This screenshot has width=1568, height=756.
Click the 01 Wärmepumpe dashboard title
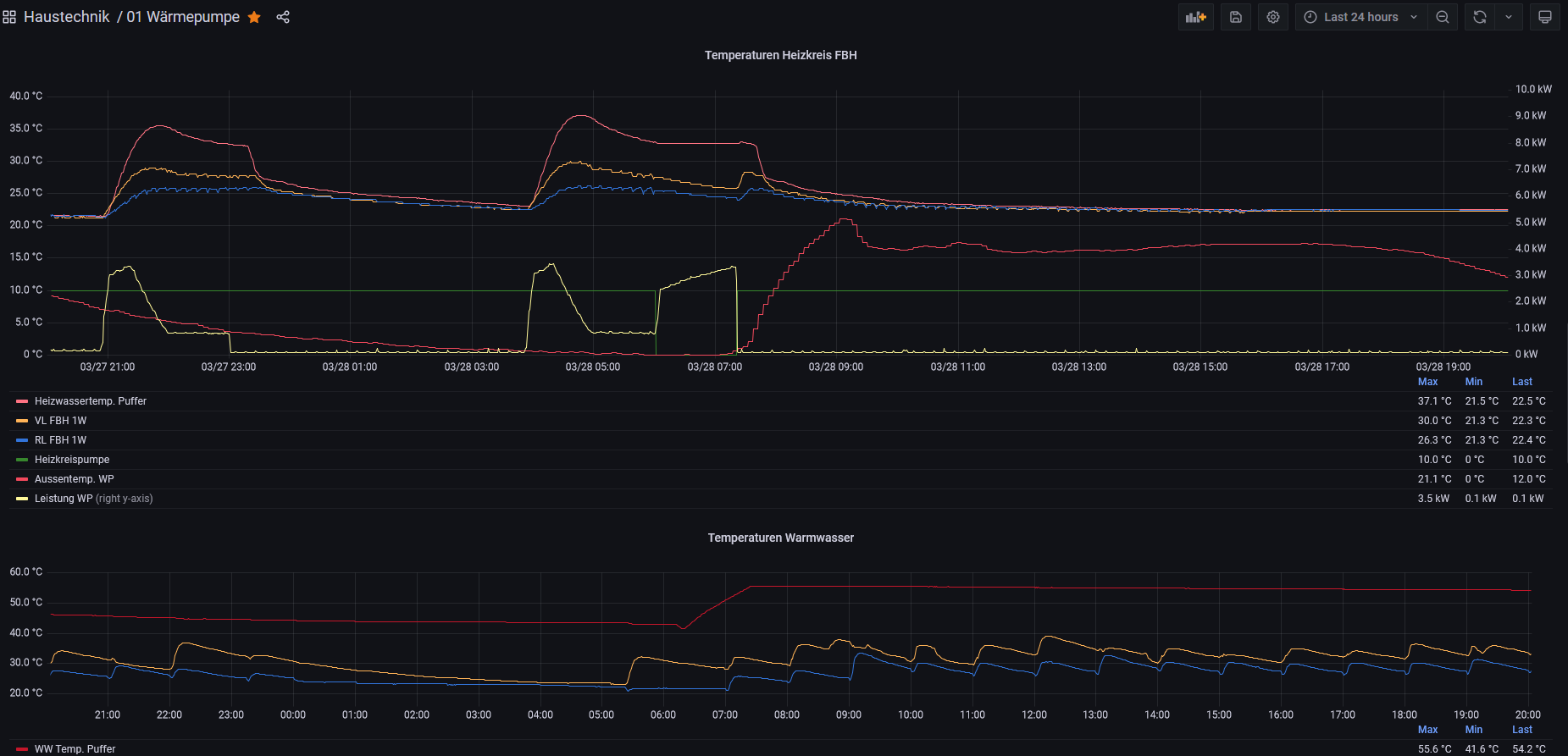click(183, 17)
